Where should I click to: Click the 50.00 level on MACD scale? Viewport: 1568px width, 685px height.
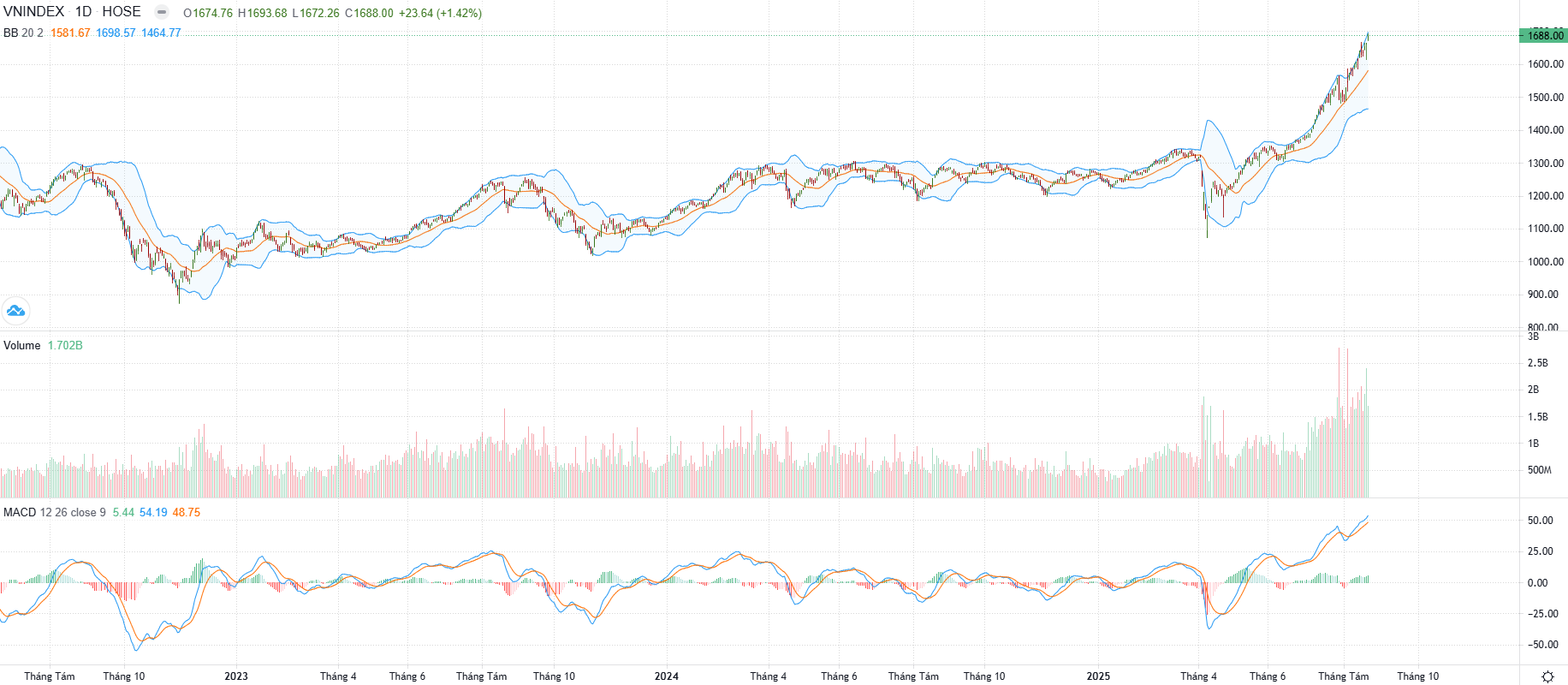(x=1540, y=520)
